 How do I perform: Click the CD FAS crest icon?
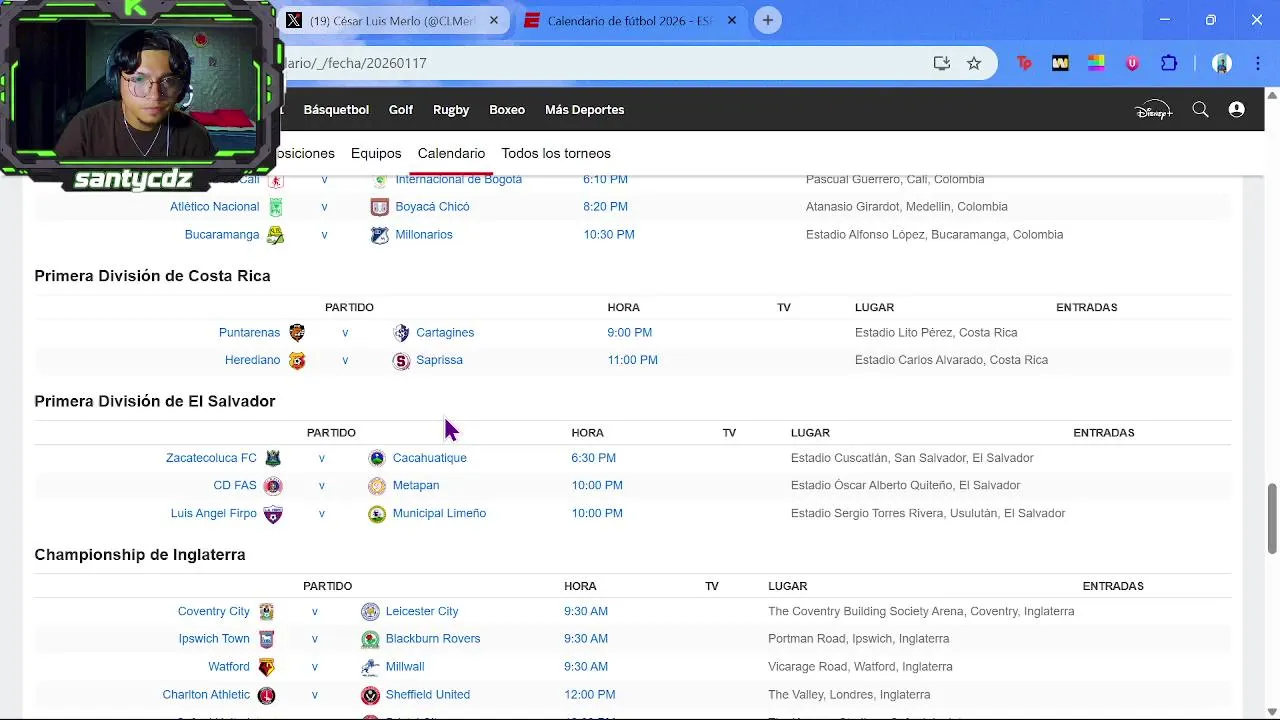coord(272,486)
